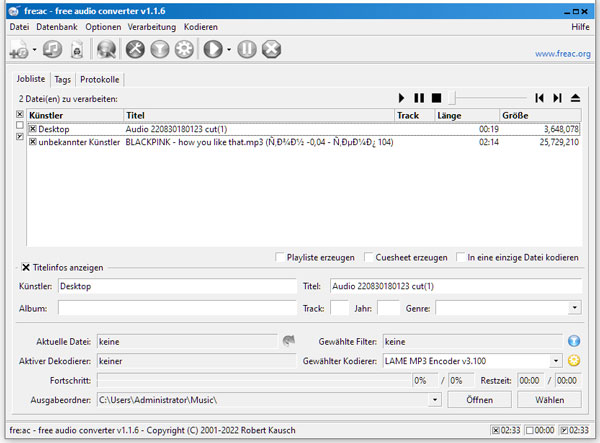Click the CD database query icon
The height and width of the screenshot is (443, 600).
click(107, 49)
